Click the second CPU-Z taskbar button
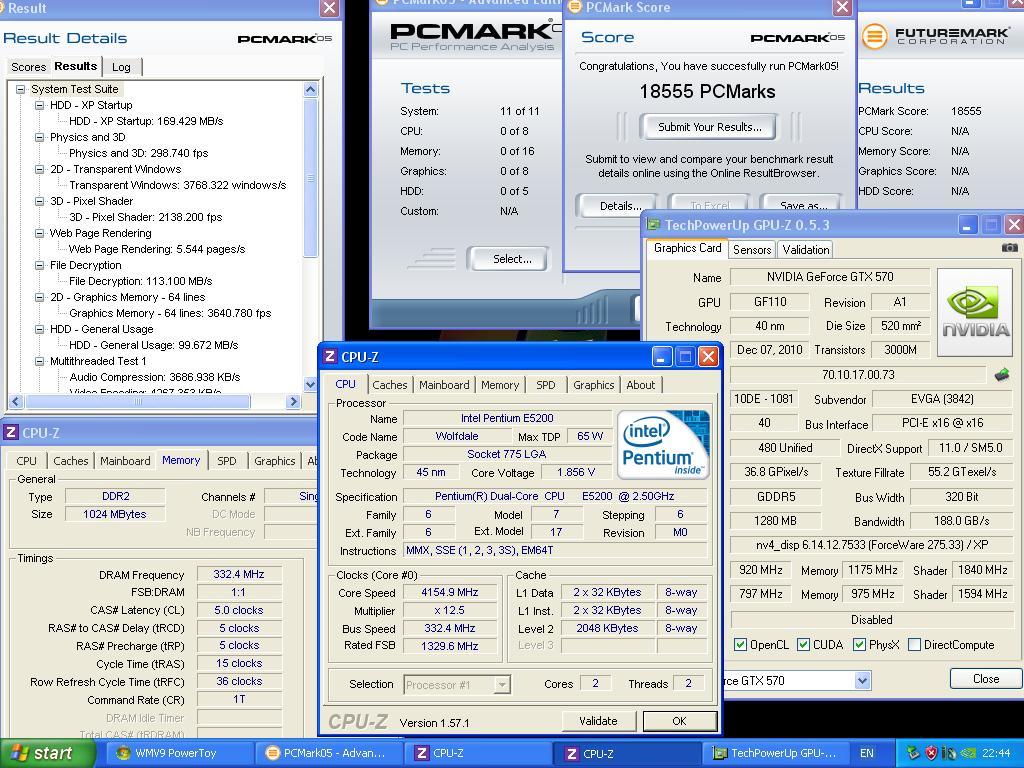The width and height of the screenshot is (1024, 768). tap(627, 753)
